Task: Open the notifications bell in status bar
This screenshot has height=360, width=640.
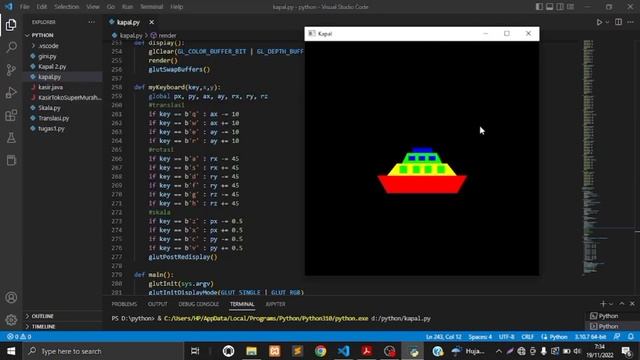Action: 631,337
